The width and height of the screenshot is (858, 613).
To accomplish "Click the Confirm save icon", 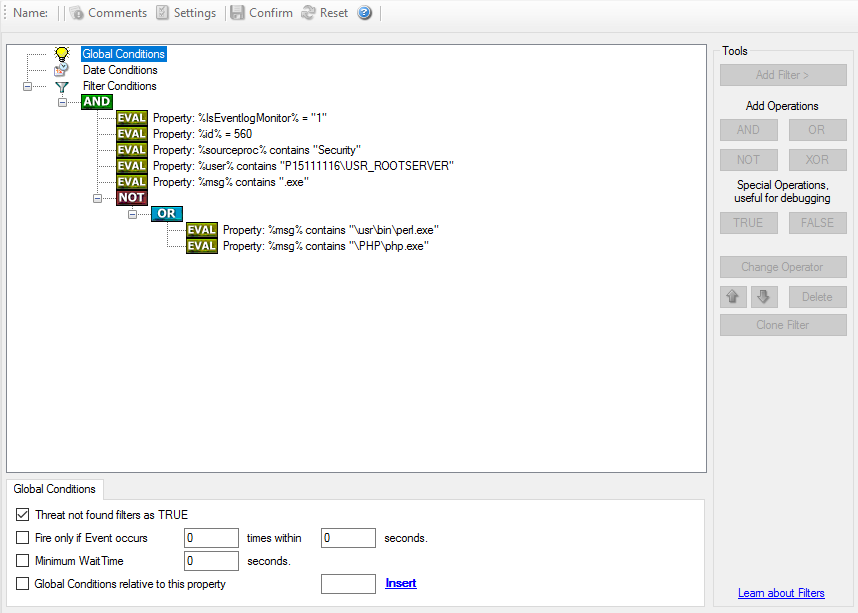I will click(x=237, y=13).
